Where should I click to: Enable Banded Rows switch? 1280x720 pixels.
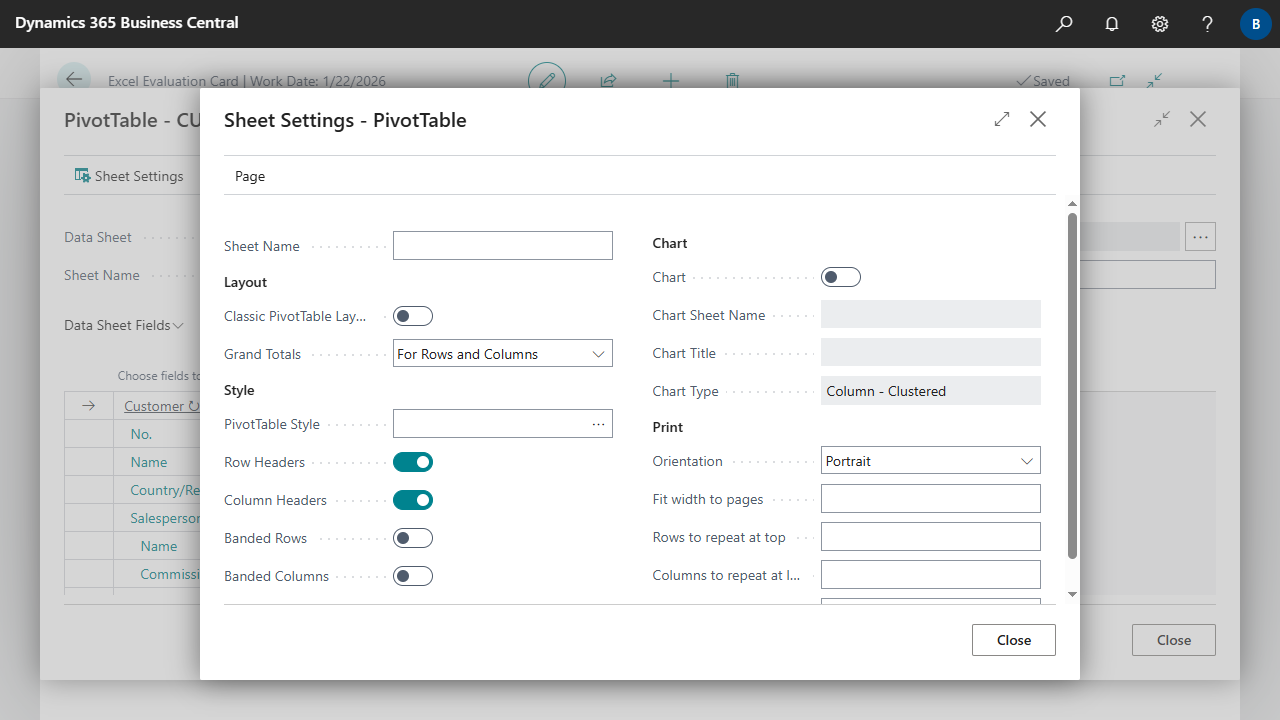click(x=413, y=538)
